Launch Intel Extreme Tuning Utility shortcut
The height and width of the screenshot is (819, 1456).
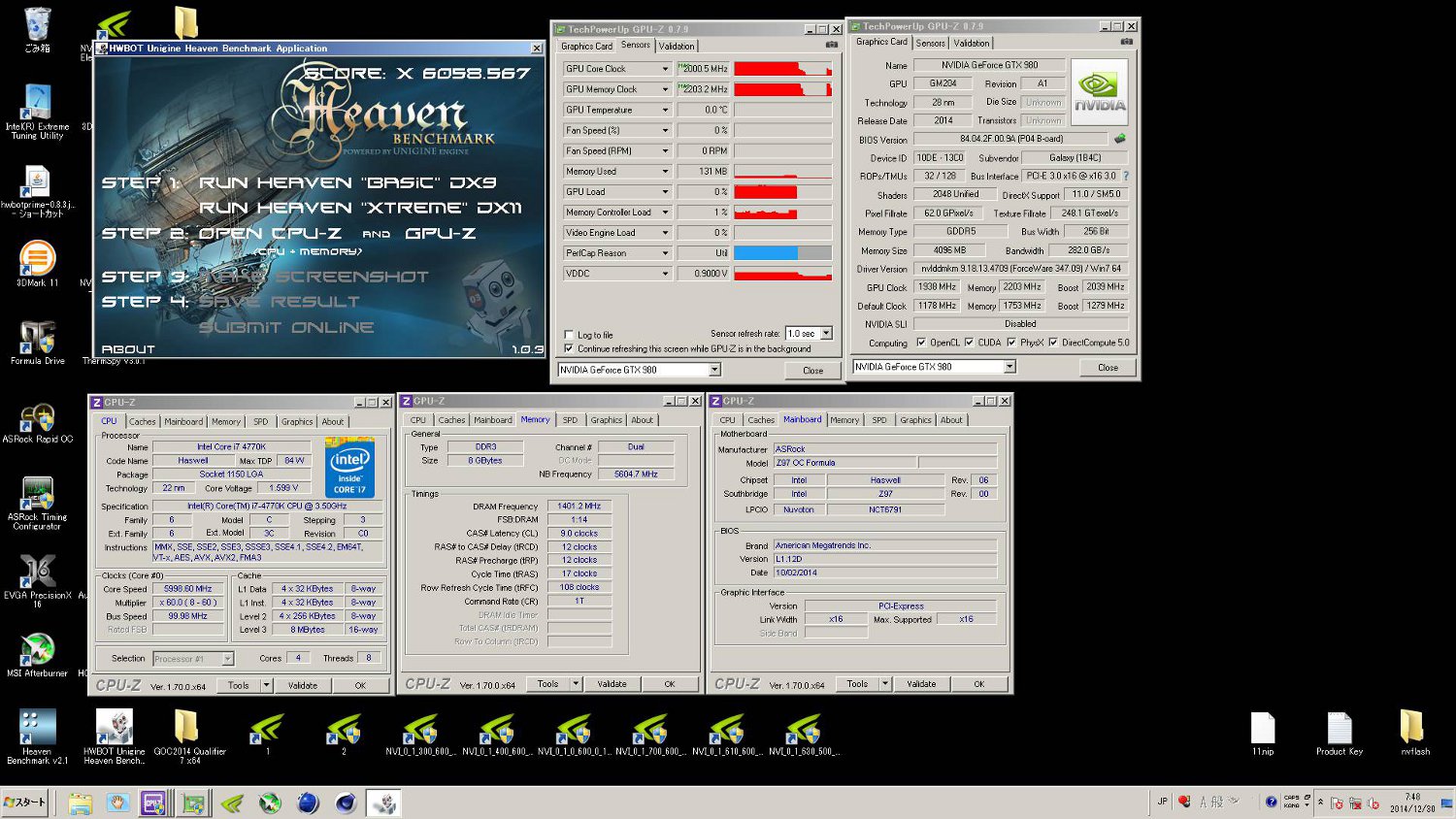[37, 112]
